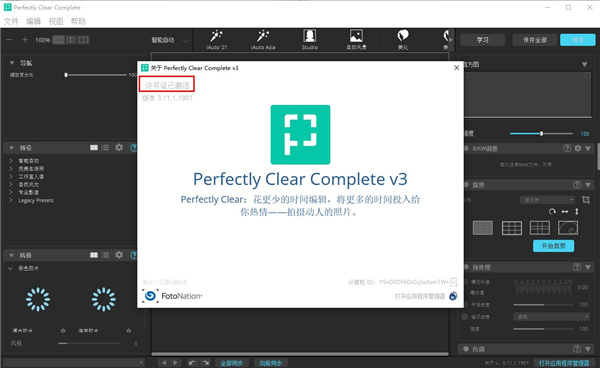
Task: Click the 全部同步 sync all button
Action: [232, 363]
